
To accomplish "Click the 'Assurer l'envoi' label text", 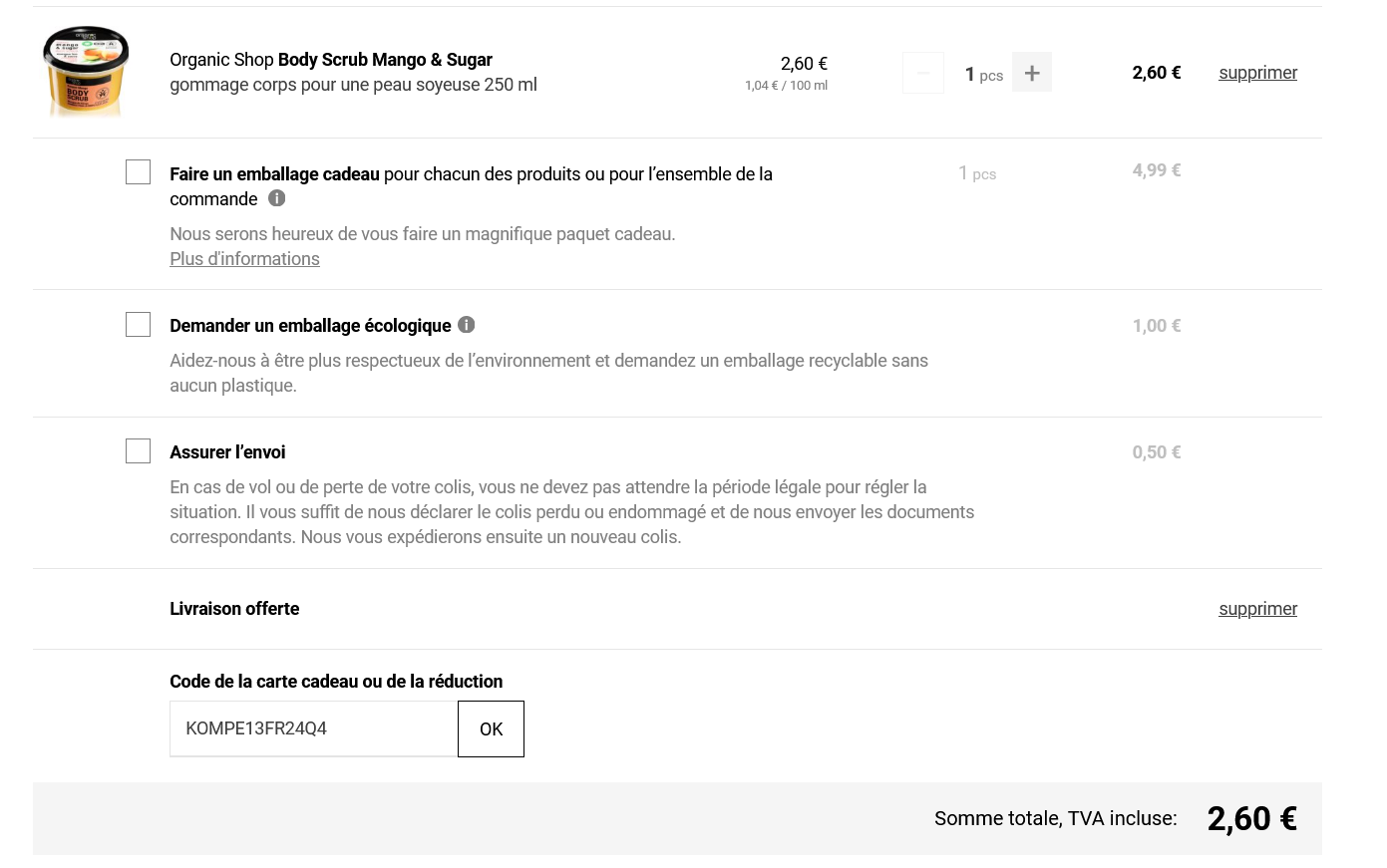I will click(227, 452).
